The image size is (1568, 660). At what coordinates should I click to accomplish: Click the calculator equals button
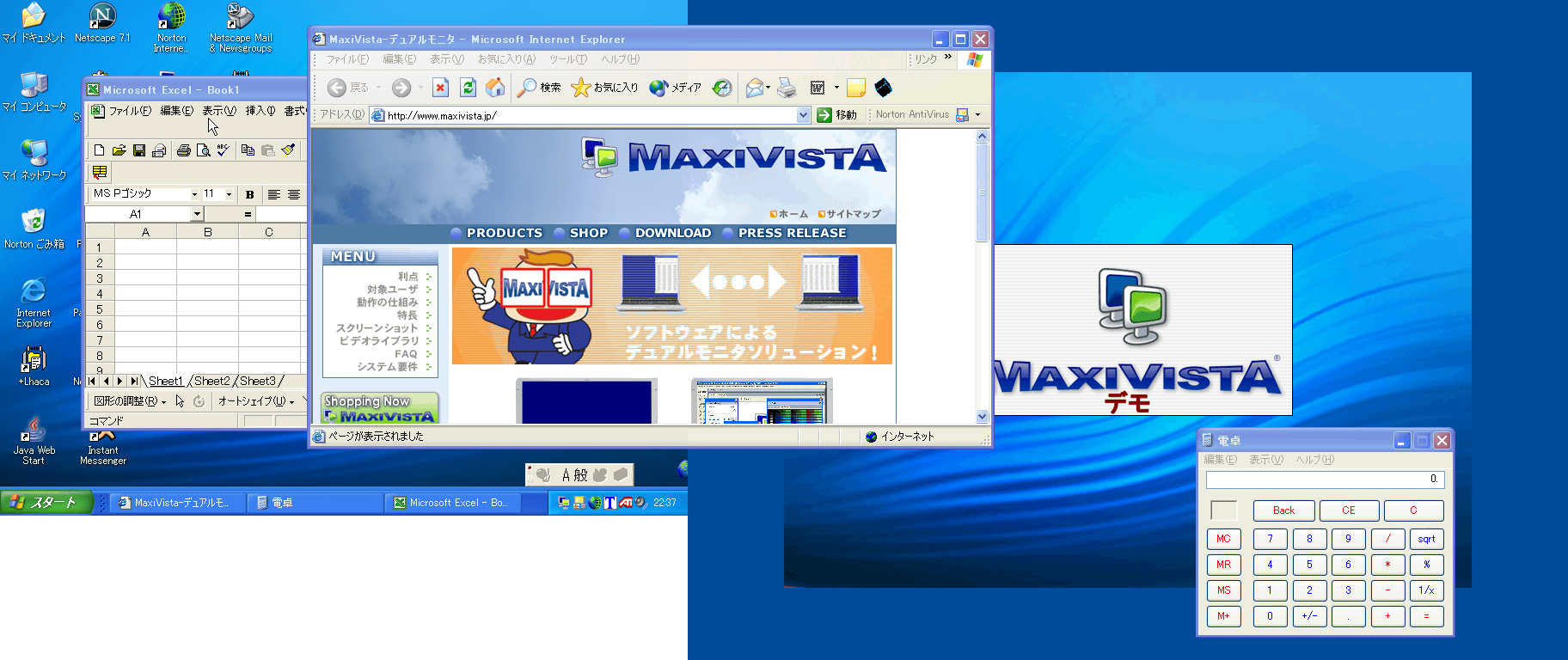click(x=1427, y=616)
